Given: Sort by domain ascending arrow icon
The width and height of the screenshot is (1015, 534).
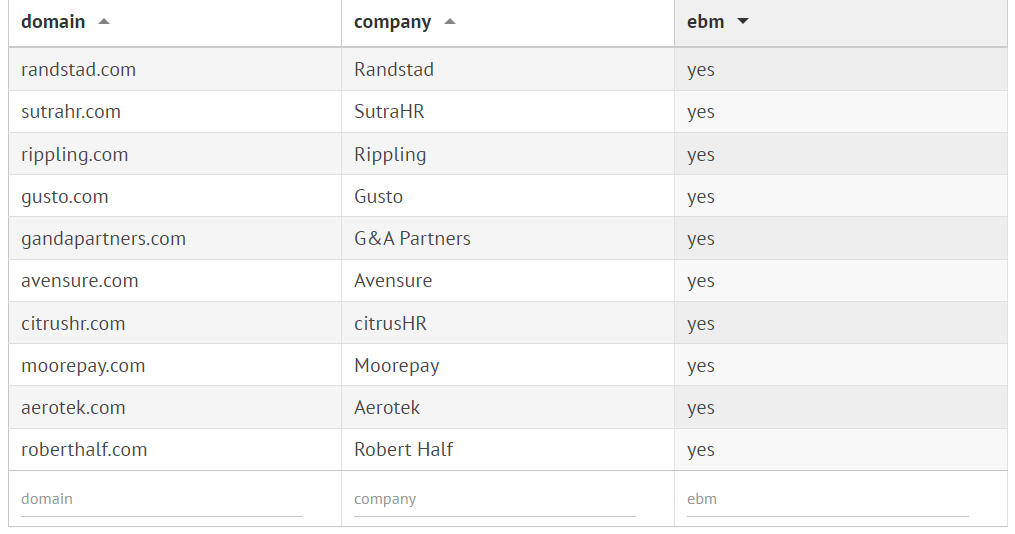Looking at the screenshot, I should point(104,22).
